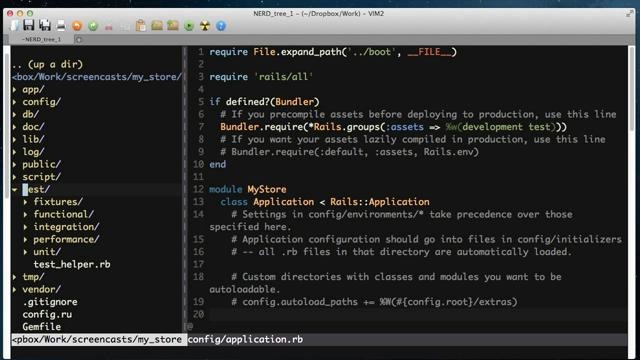Open Help with the blue question icon
The width and height of the screenshot is (640, 360).
[x=221, y=26]
